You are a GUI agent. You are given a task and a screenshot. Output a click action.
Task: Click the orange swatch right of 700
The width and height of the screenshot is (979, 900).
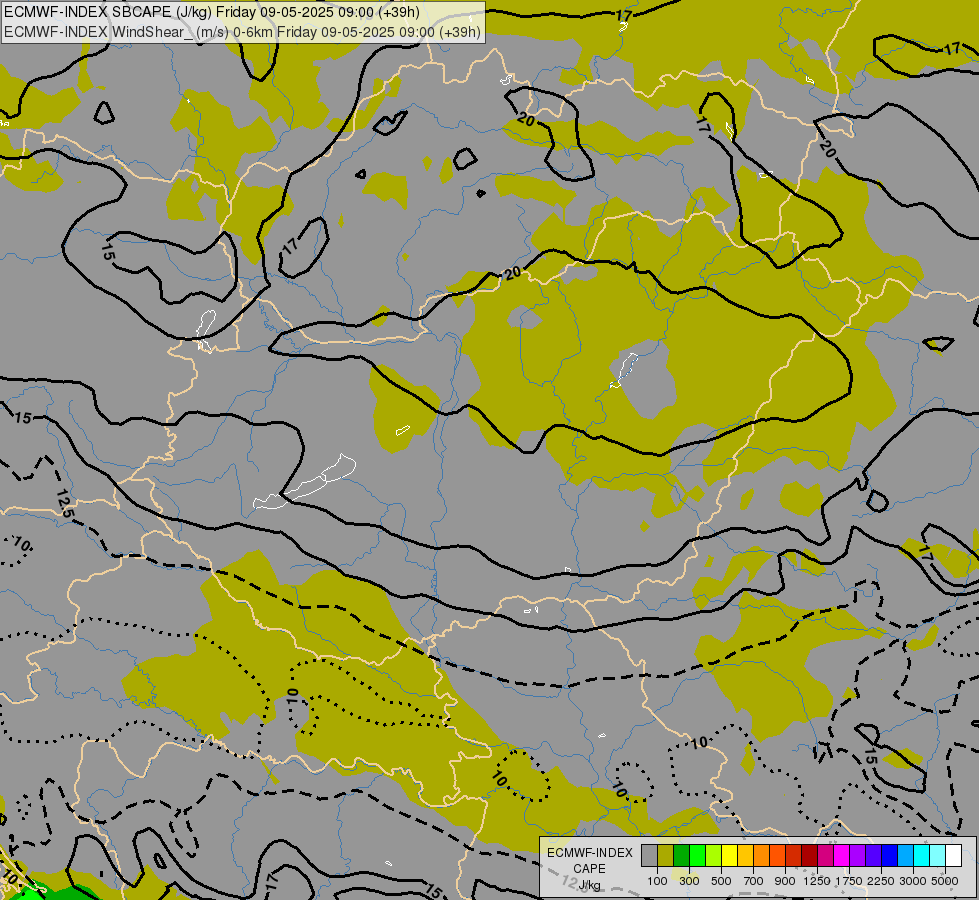762,855
